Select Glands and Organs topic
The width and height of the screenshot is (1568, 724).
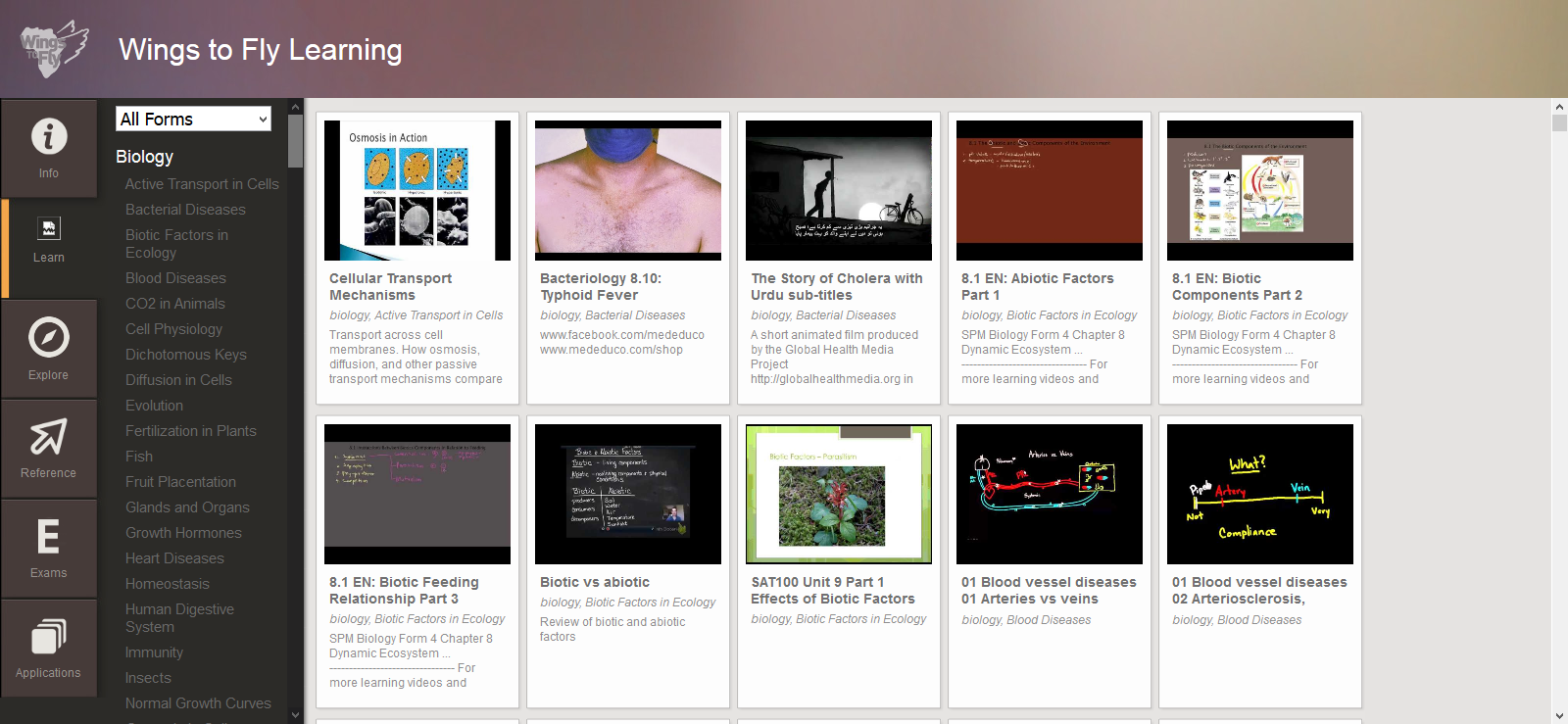click(x=187, y=507)
